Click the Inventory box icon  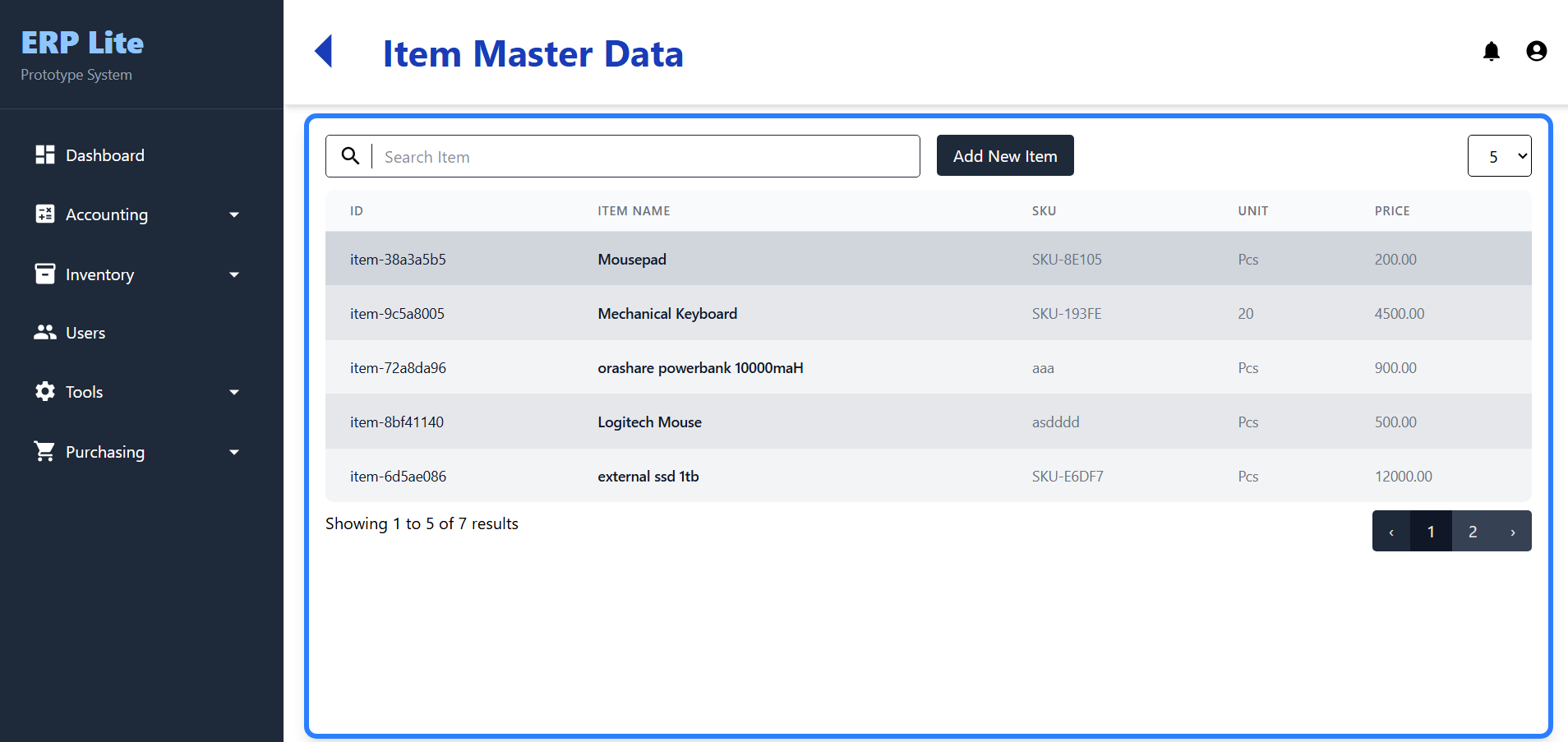click(45, 274)
